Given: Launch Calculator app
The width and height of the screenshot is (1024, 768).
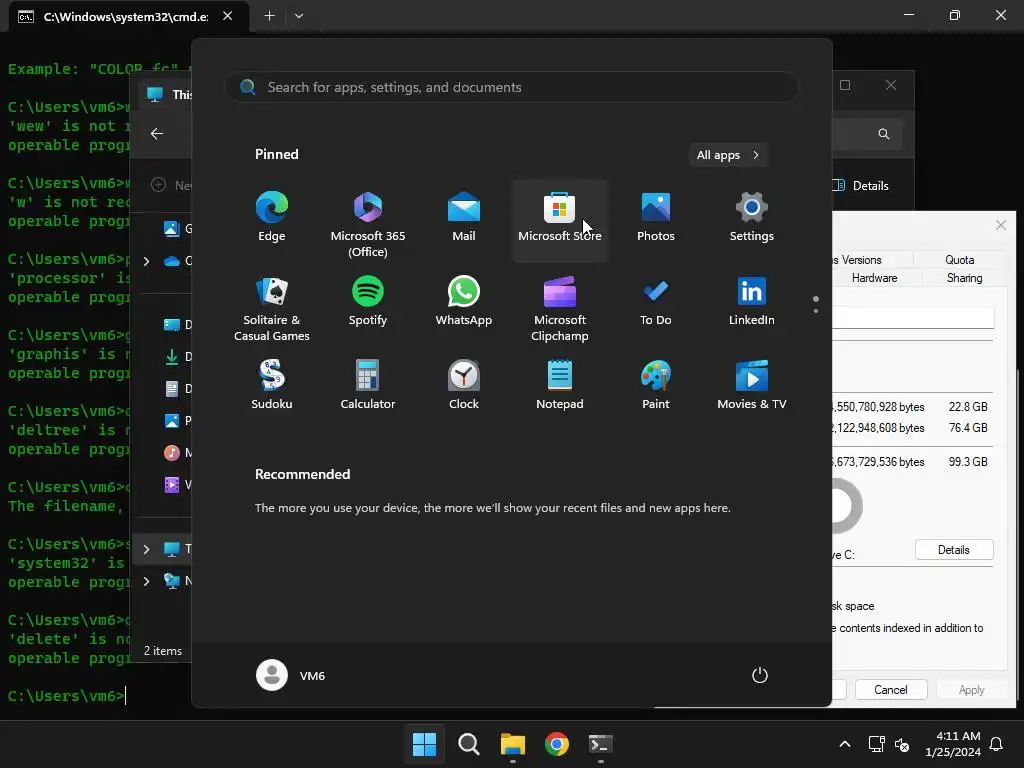Looking at the screenshot, I should [368, 385].
